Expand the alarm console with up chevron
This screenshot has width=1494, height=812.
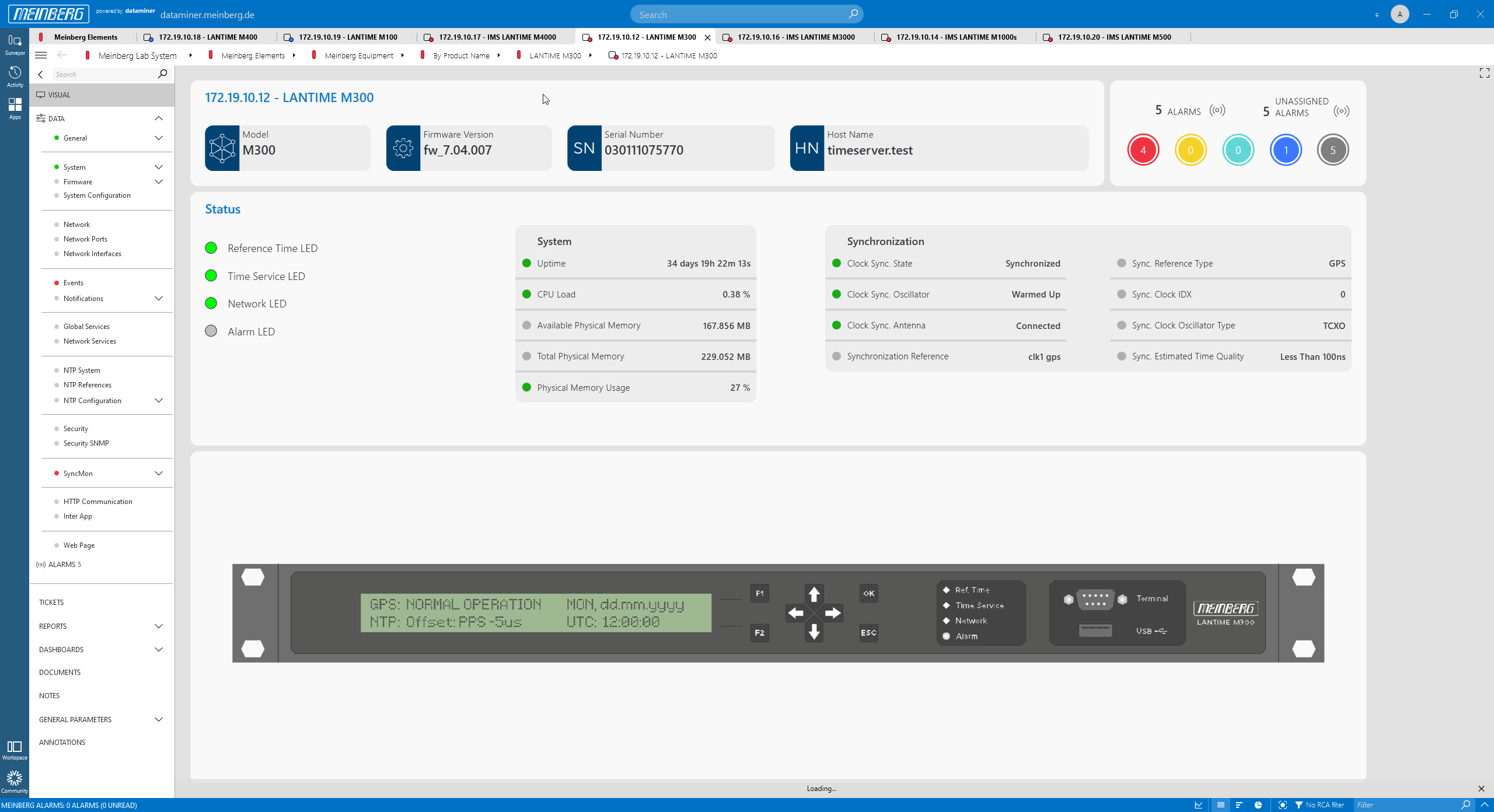coord(1485,805)
